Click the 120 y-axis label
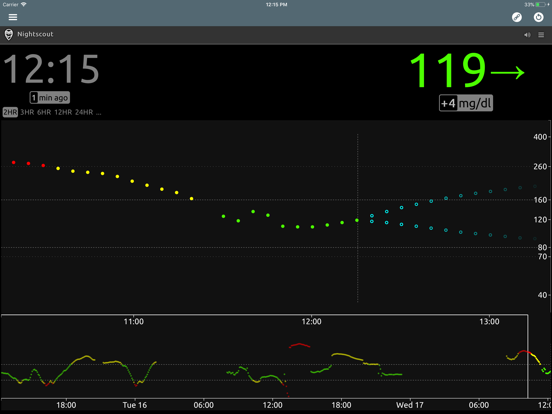The height and width of the screenshot is (414, 552). (540, 220)
